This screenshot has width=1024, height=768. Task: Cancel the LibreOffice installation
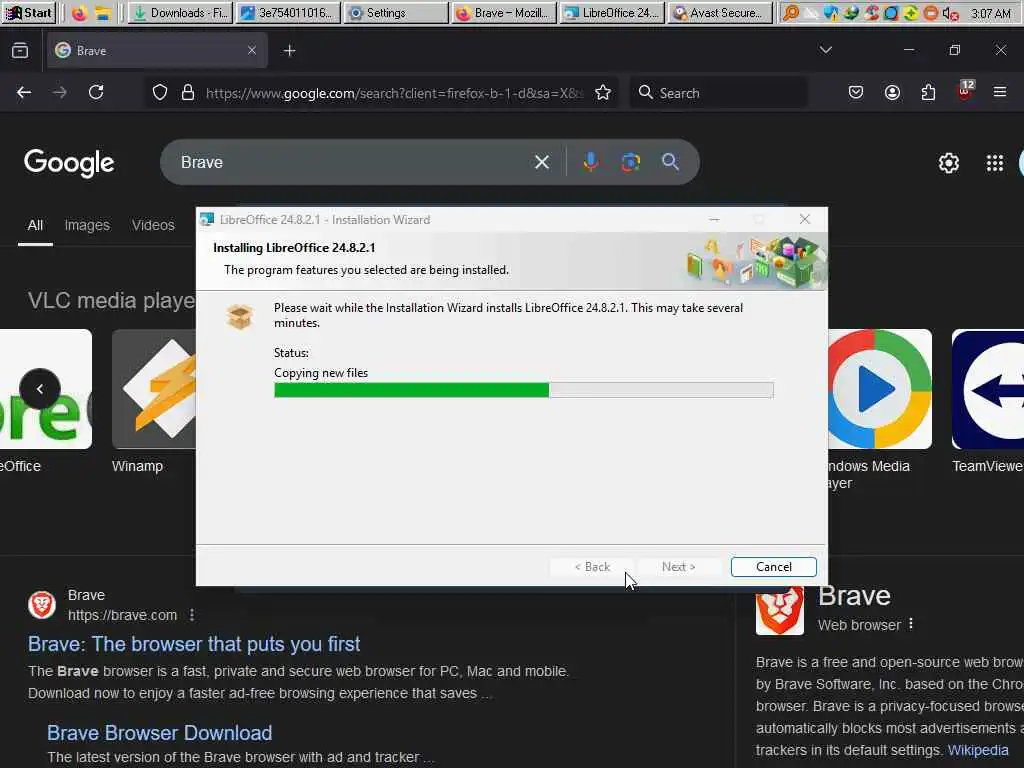pyautogui.click(x=774, y=567)
